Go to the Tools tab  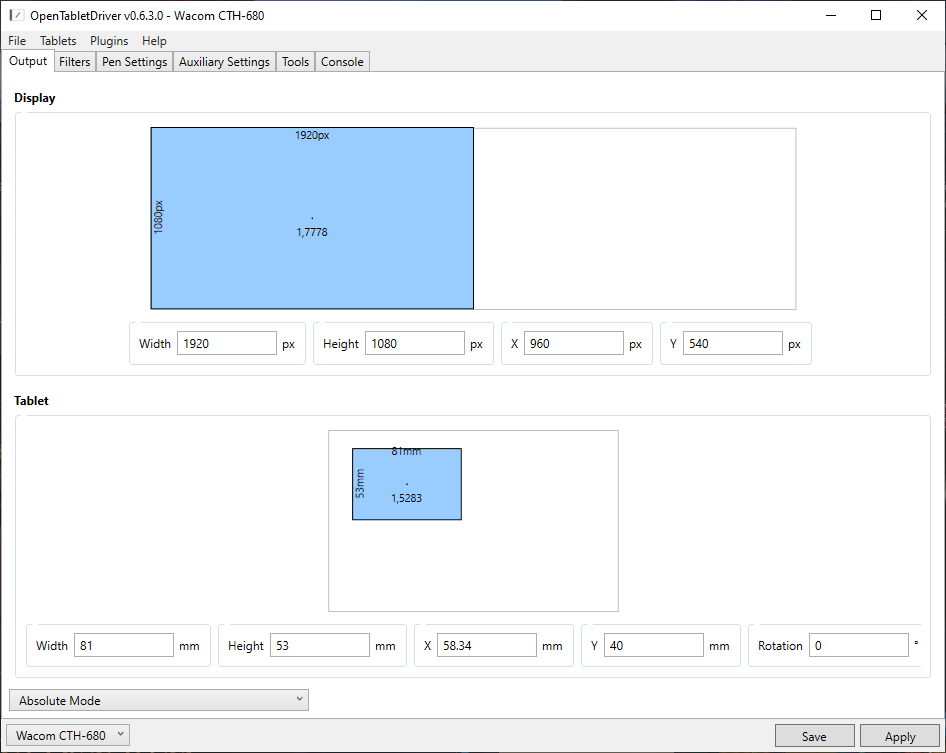295,62
